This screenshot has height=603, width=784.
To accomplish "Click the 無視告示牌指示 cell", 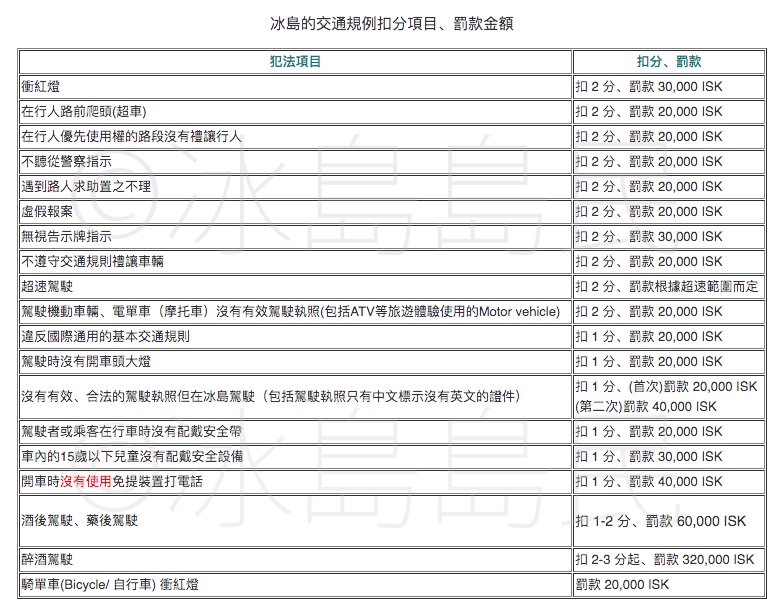I will pyautogui.click(x=295, y=236).
